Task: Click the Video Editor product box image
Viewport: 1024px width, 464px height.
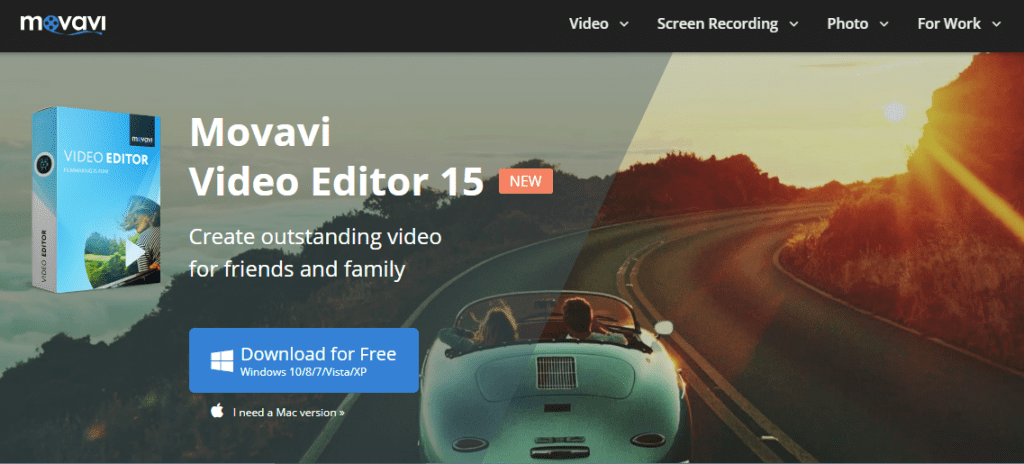Action: [x=95, y=198]
